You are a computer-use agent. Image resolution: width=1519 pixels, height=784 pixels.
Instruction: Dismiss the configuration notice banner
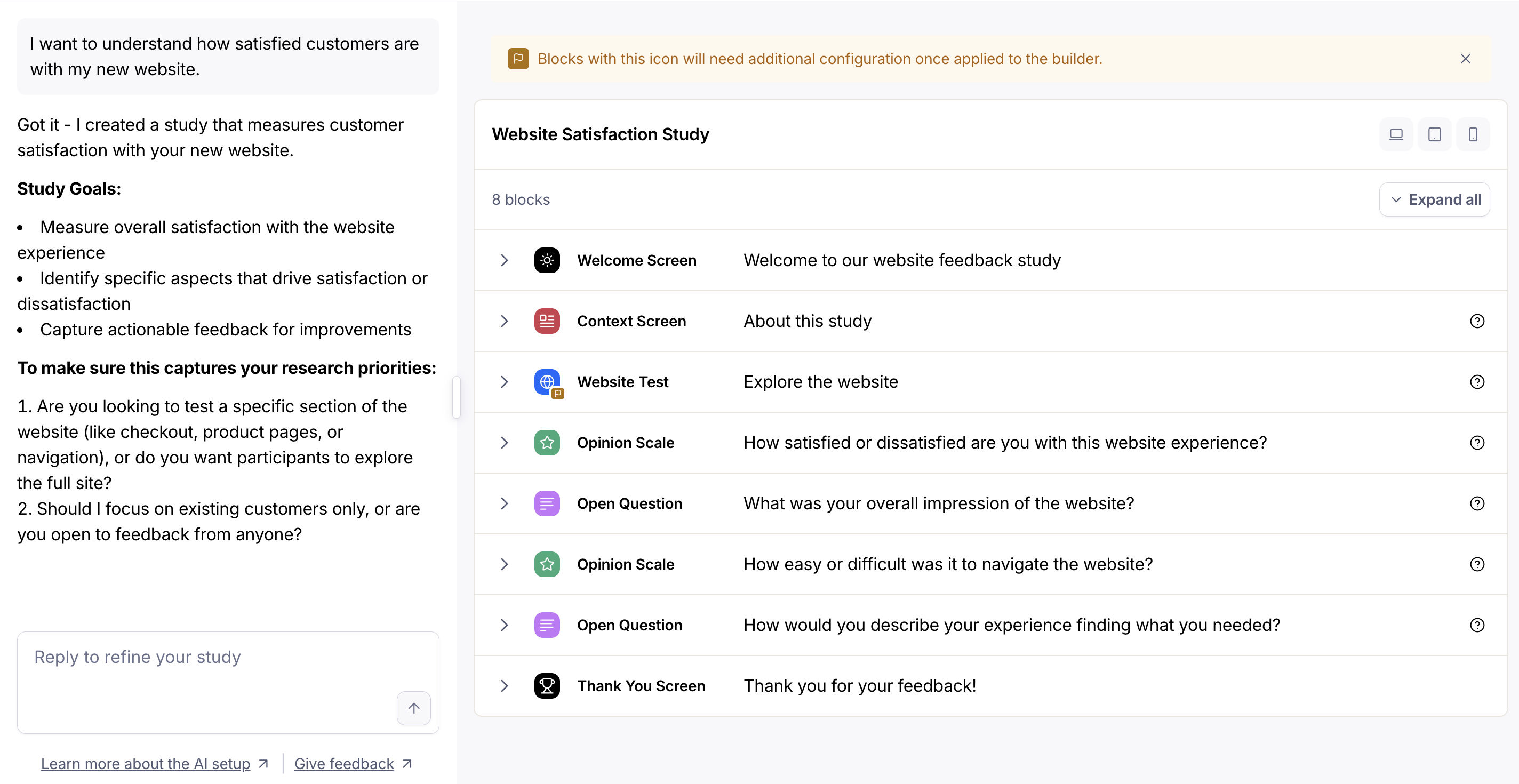click(x=1465, y=59)
